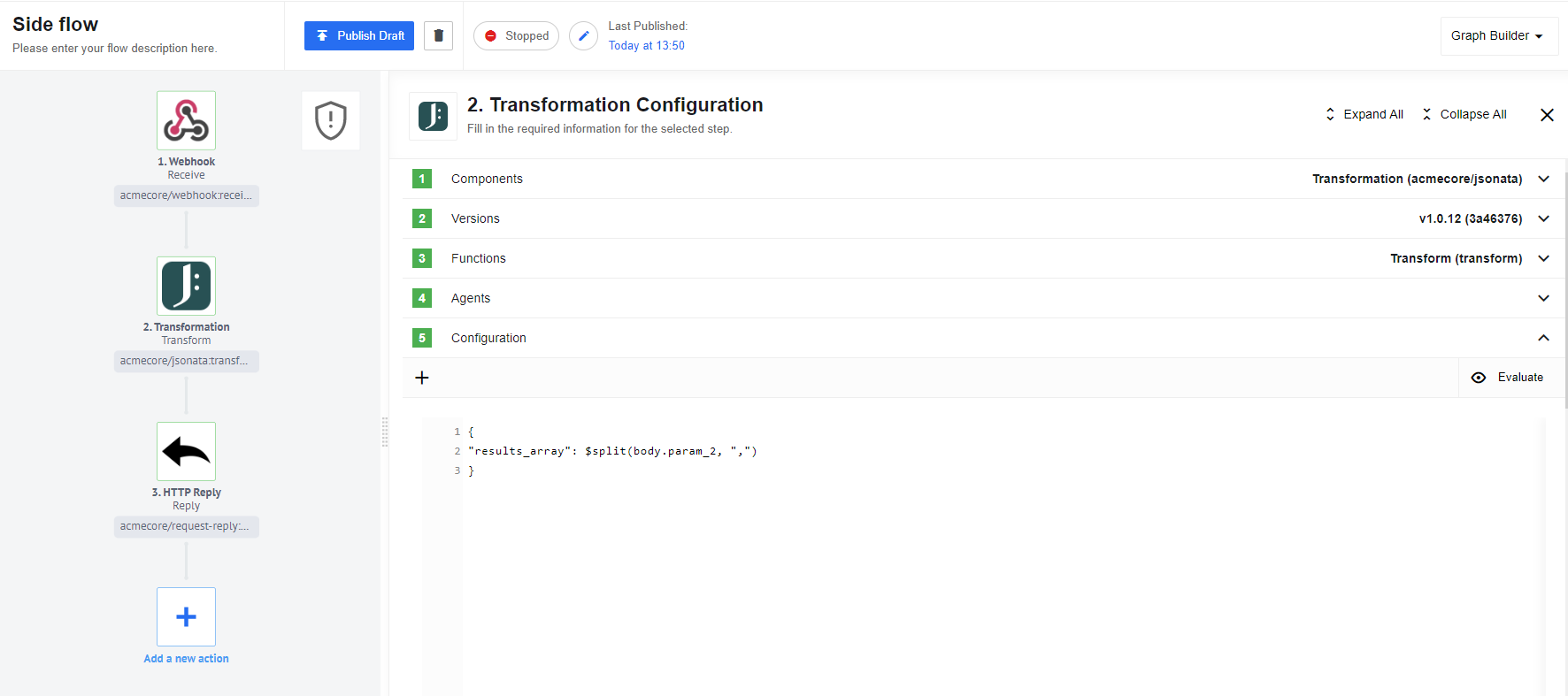Select the Transformation JSONata step icon
The height and width of the screenshot is (696, 1568).
click(186, 286)
